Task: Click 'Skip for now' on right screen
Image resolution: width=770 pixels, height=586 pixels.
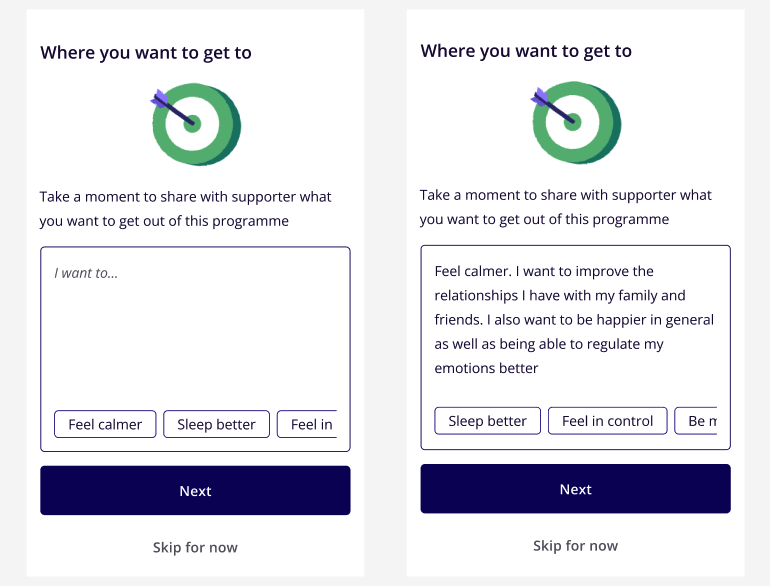Action: click(x=576, y=546)
